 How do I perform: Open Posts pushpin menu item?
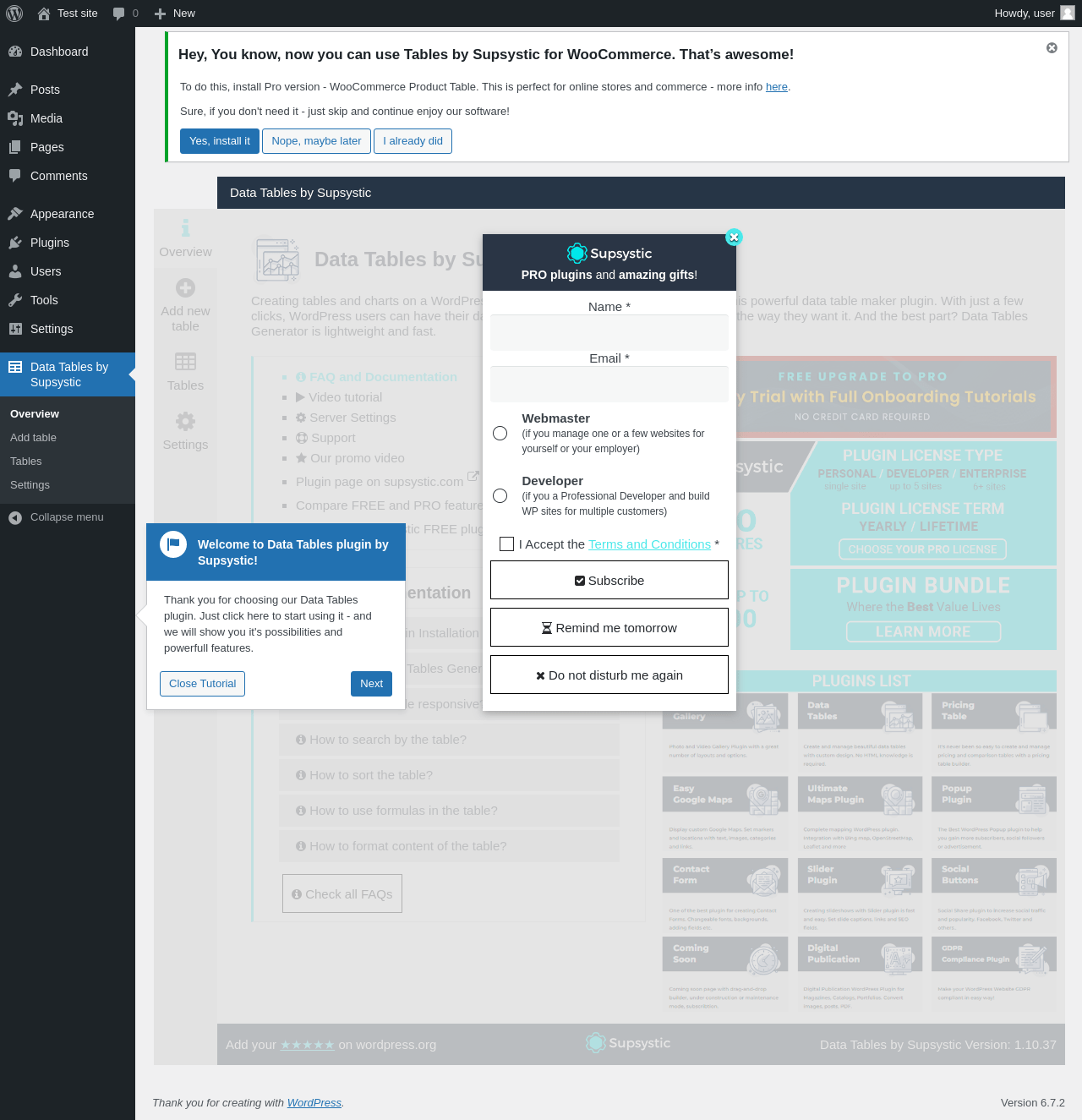(x=68, y=90)
